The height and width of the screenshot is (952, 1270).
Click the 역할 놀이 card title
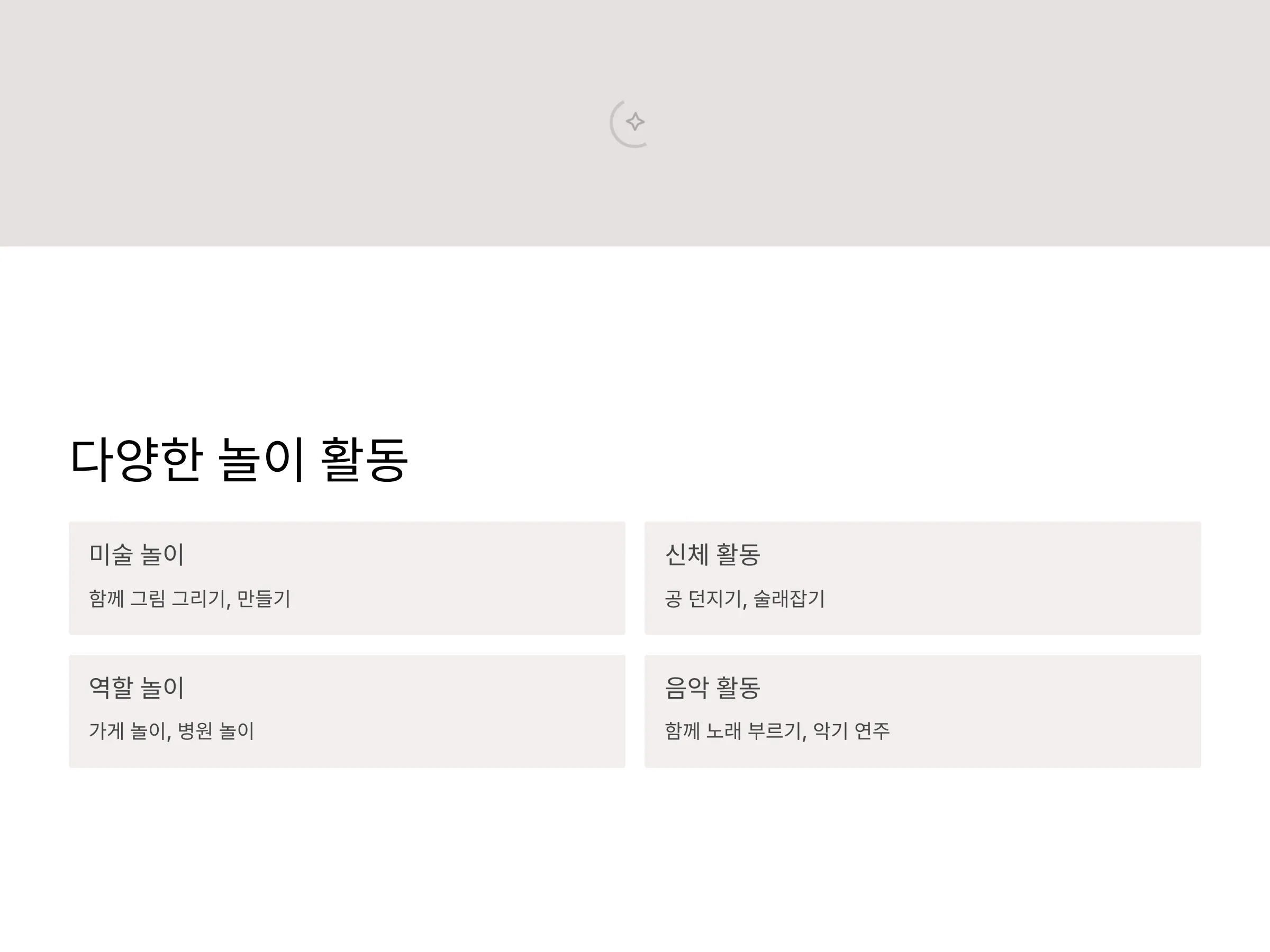click(x=137, y=688)
